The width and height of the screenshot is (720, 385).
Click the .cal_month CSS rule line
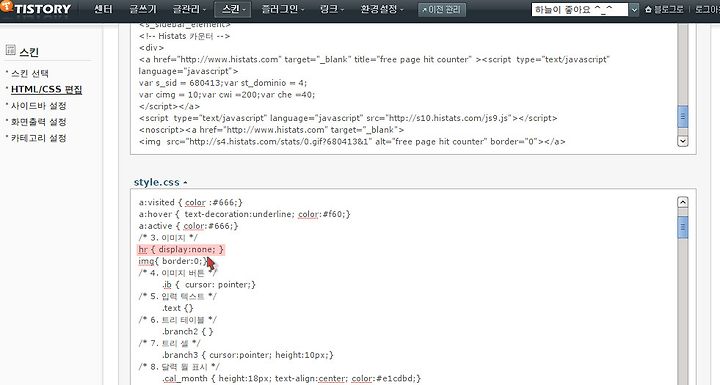click(291, 379)
